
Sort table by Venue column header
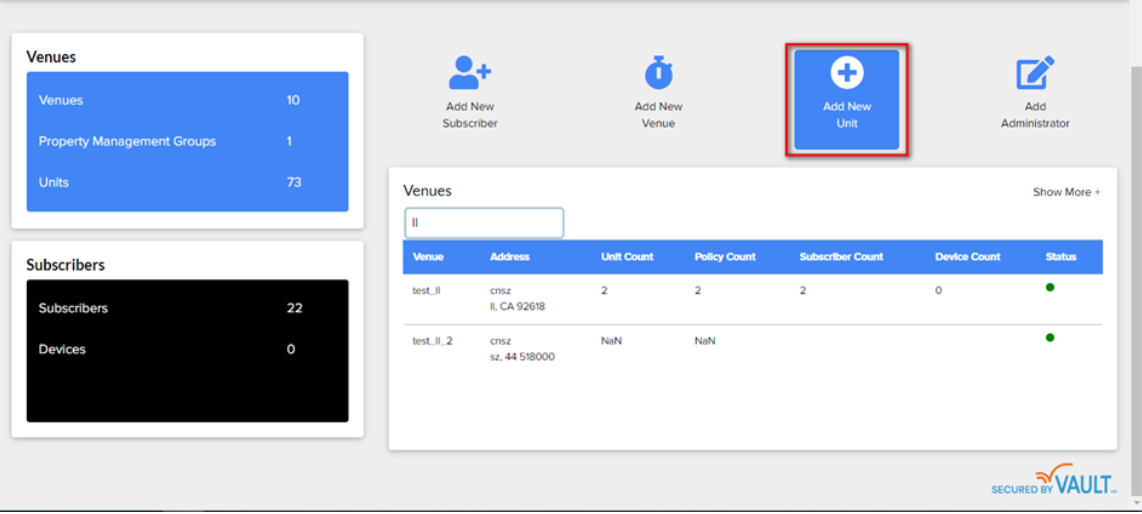(x=428, y=257)
